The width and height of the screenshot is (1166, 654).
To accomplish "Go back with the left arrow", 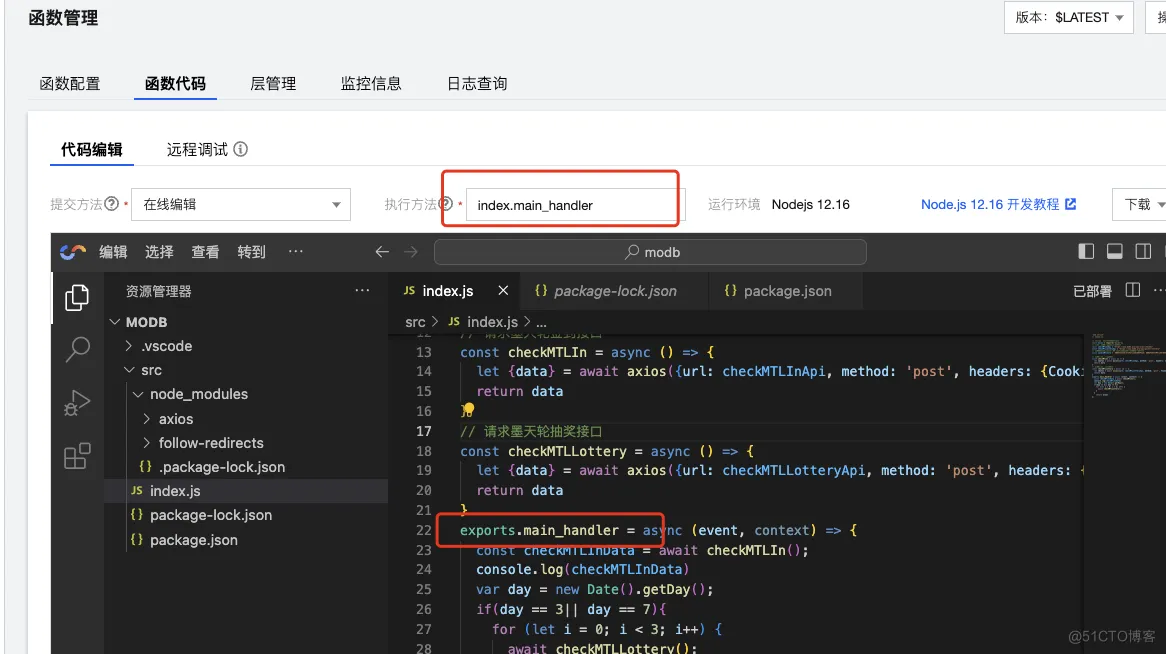I will [381, 252].
